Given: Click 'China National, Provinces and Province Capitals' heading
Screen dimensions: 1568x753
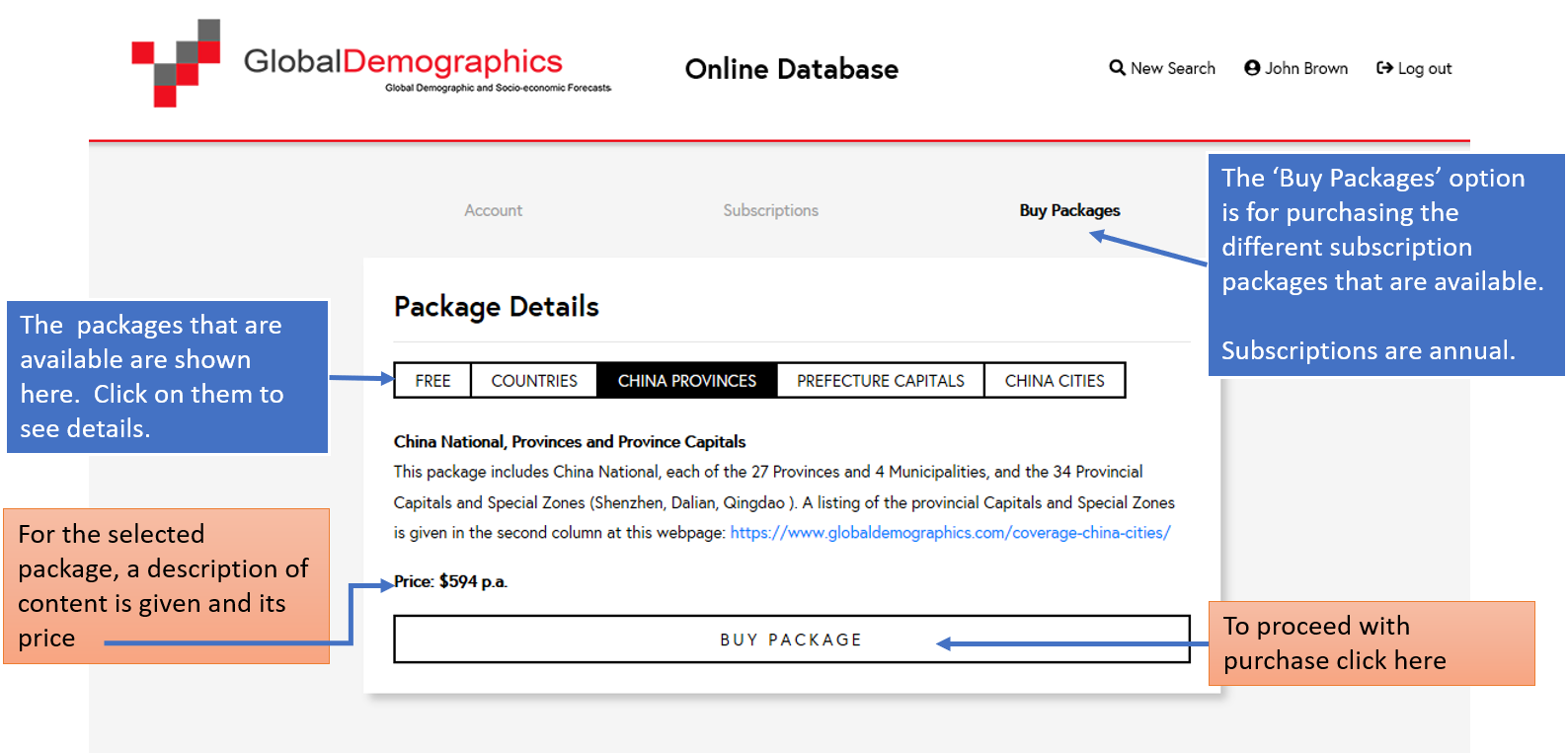Looking at the screenshot, I should click(x=570, y=441).
